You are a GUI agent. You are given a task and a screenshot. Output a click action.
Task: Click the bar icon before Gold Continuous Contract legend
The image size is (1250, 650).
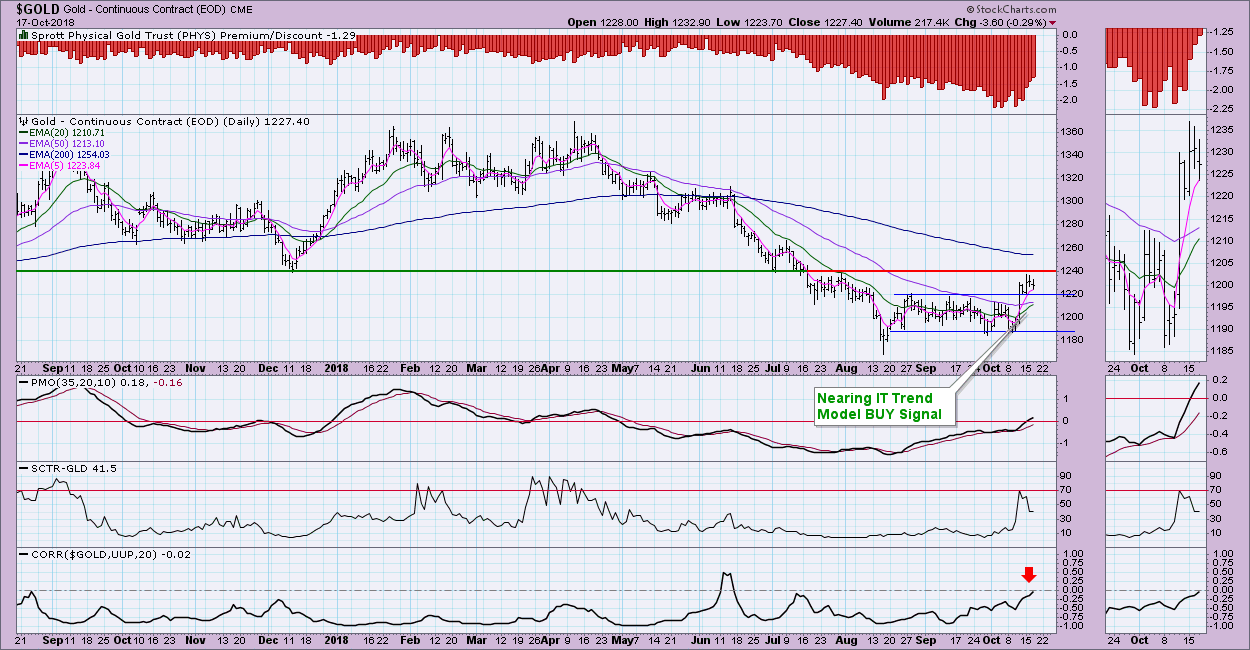point(23,120)
